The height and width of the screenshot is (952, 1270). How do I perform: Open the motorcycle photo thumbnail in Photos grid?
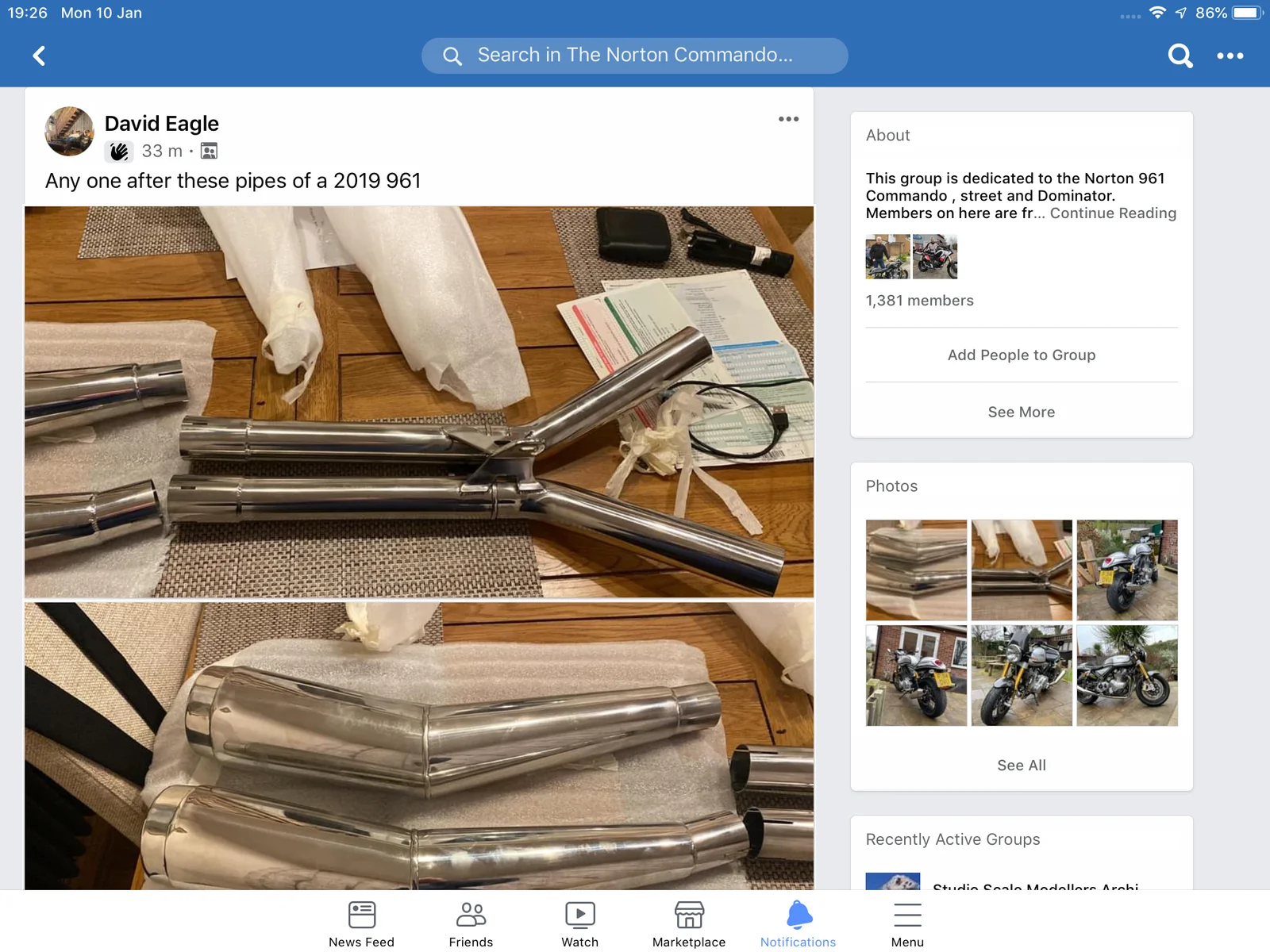[x=1126, y=570]
